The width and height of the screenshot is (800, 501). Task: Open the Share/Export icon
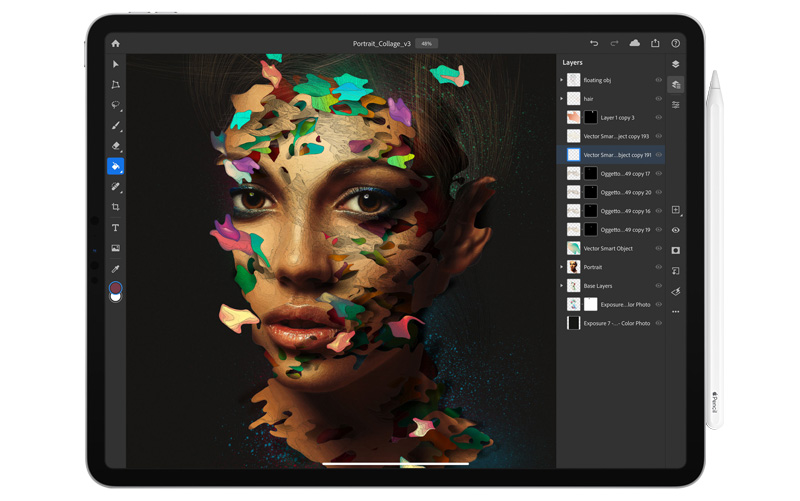[x=655, y=43]
